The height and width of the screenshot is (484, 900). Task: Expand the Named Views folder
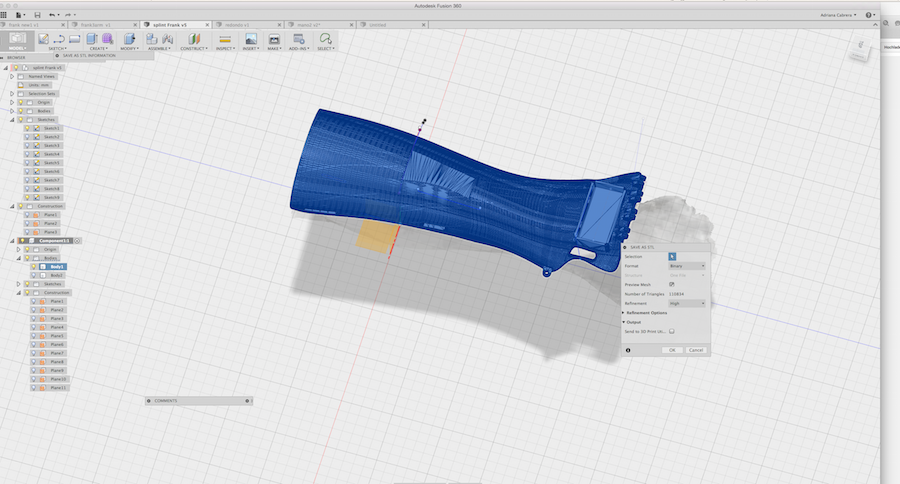(11, 76)
